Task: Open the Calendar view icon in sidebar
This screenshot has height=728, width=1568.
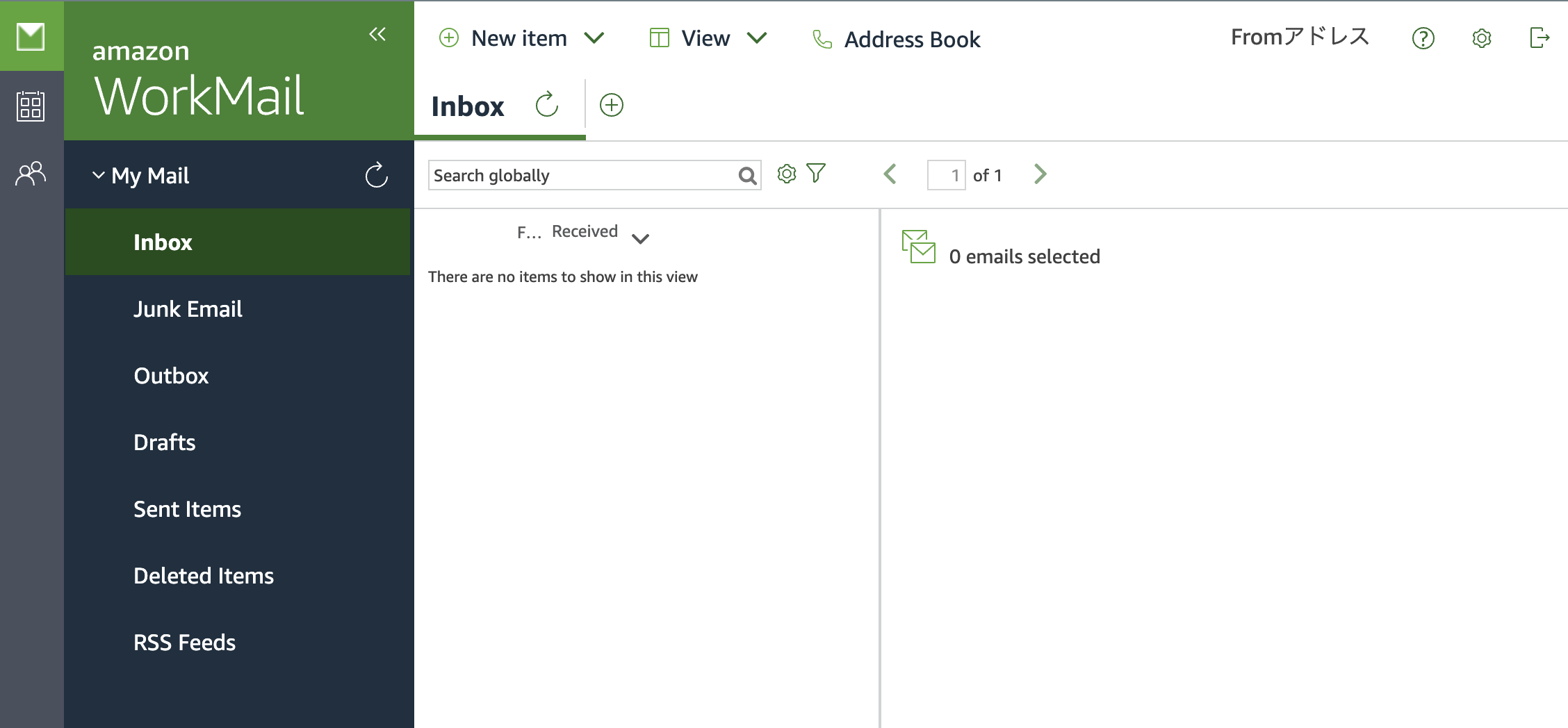Action: (x=31, y=106)
